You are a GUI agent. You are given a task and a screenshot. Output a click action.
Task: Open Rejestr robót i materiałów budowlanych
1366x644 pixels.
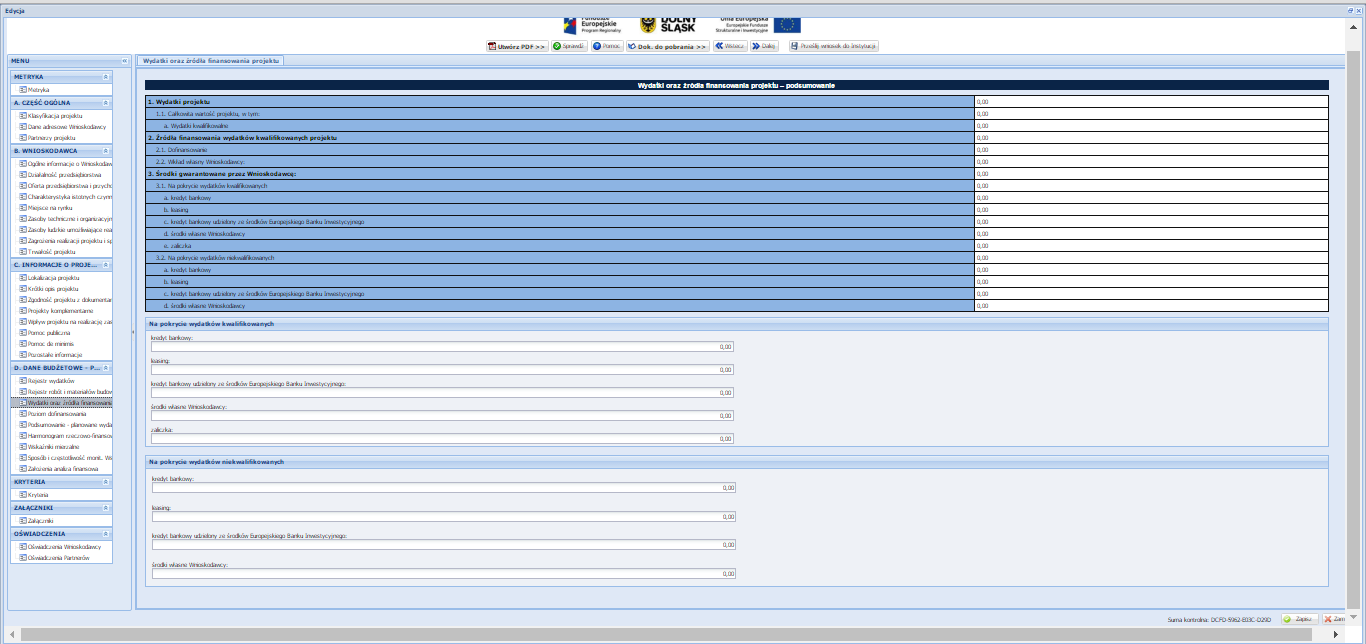(66, 391)
